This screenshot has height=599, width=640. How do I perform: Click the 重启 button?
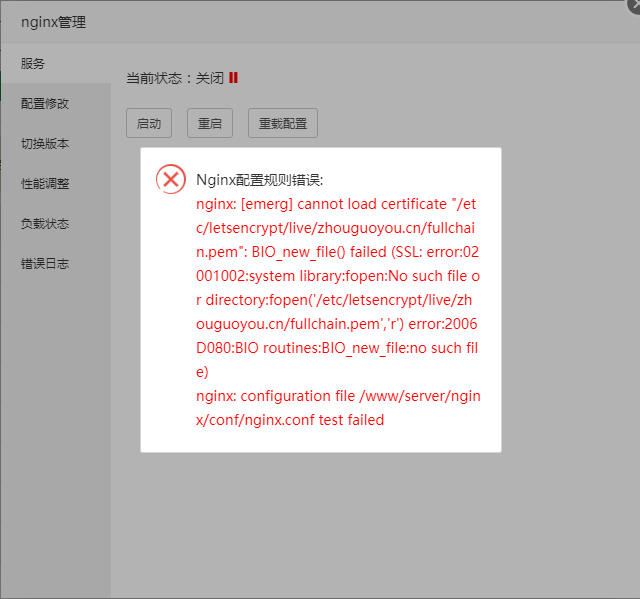pos(210,123)
